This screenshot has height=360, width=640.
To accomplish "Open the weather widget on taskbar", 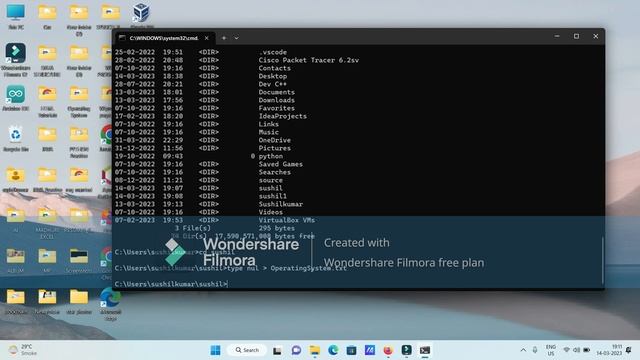I will 23,350.
